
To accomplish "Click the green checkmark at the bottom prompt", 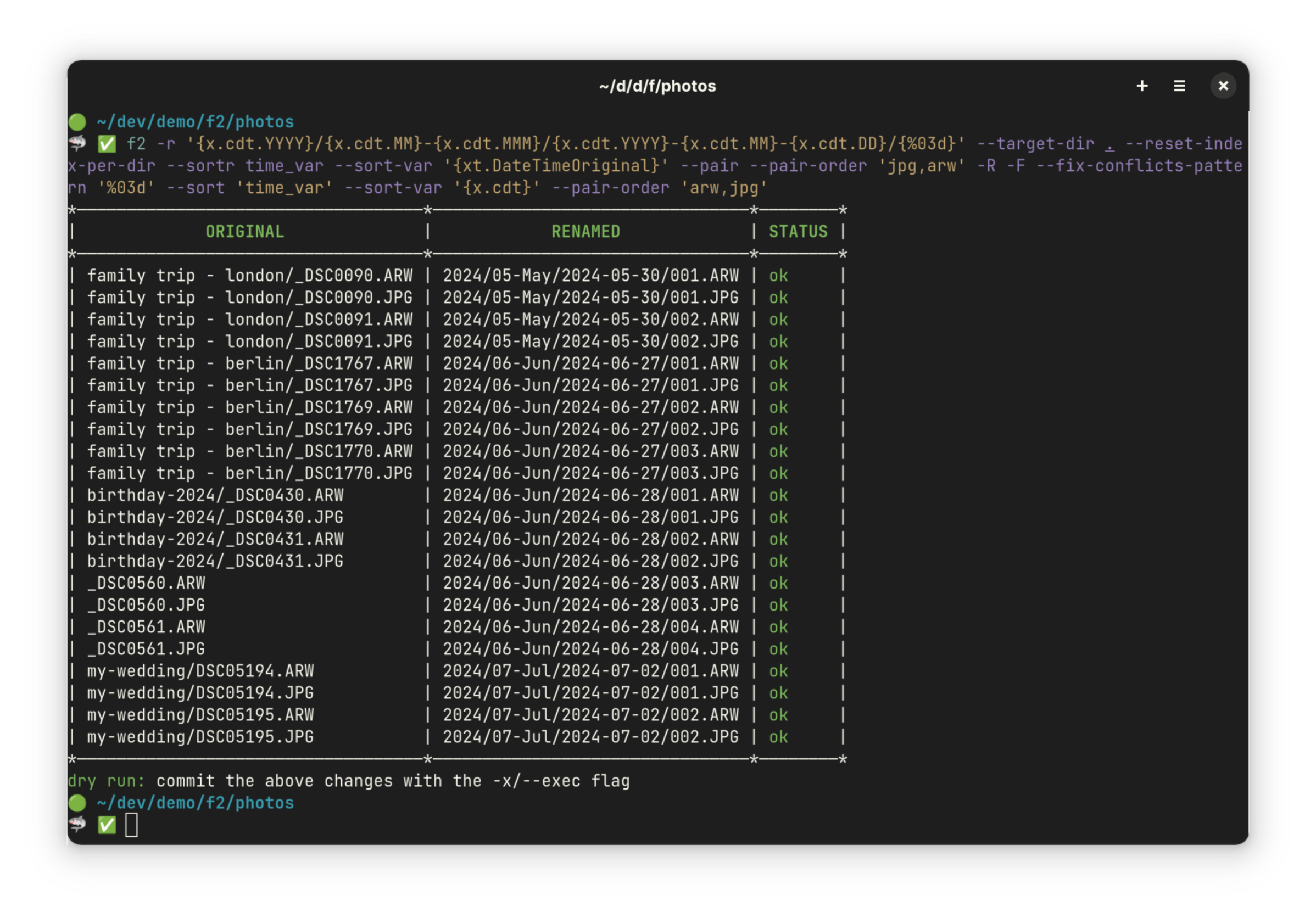I will 107,825.
